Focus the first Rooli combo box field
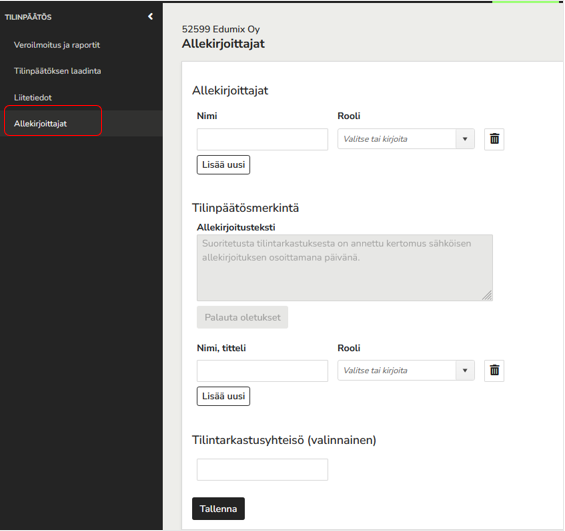 click(x=397, y=139)
